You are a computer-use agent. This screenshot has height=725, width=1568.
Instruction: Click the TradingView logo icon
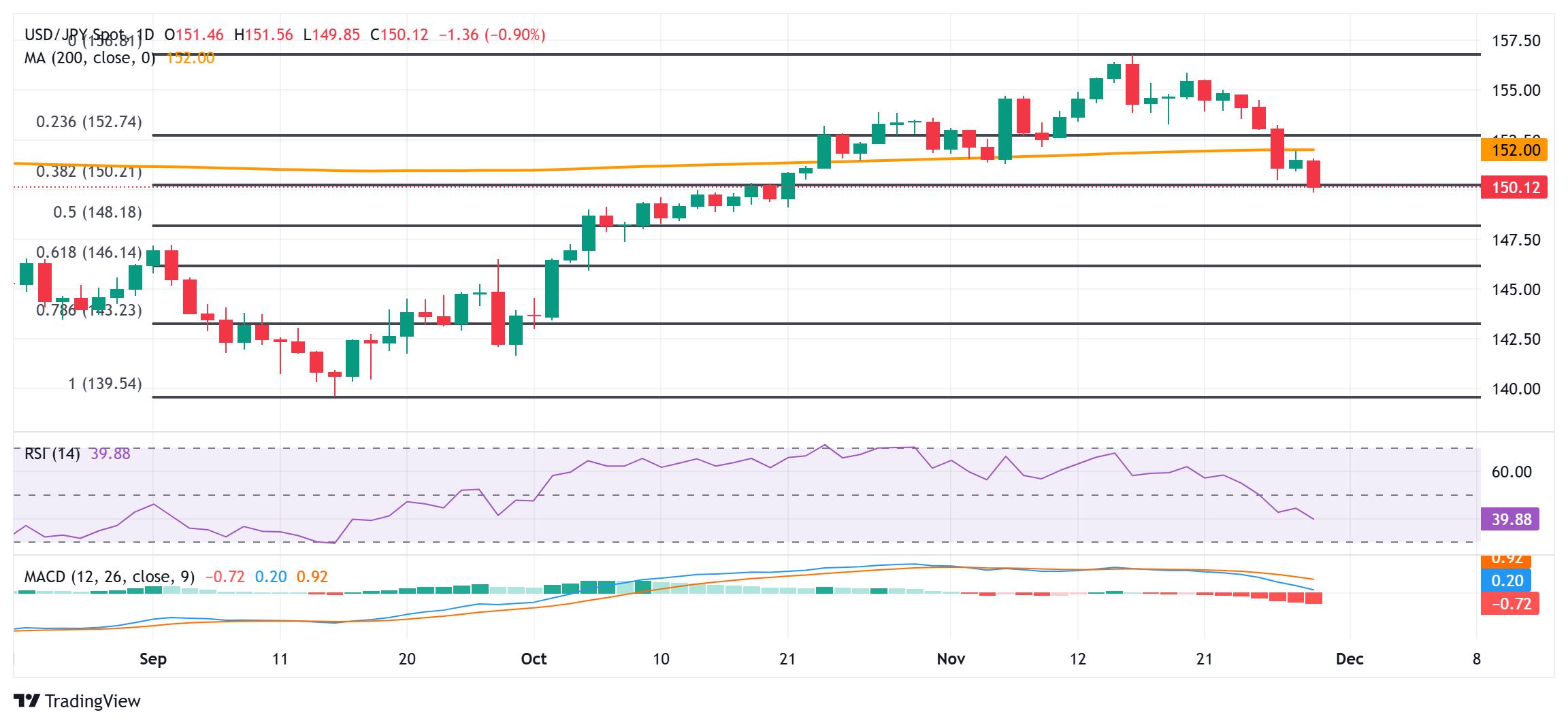27,701
